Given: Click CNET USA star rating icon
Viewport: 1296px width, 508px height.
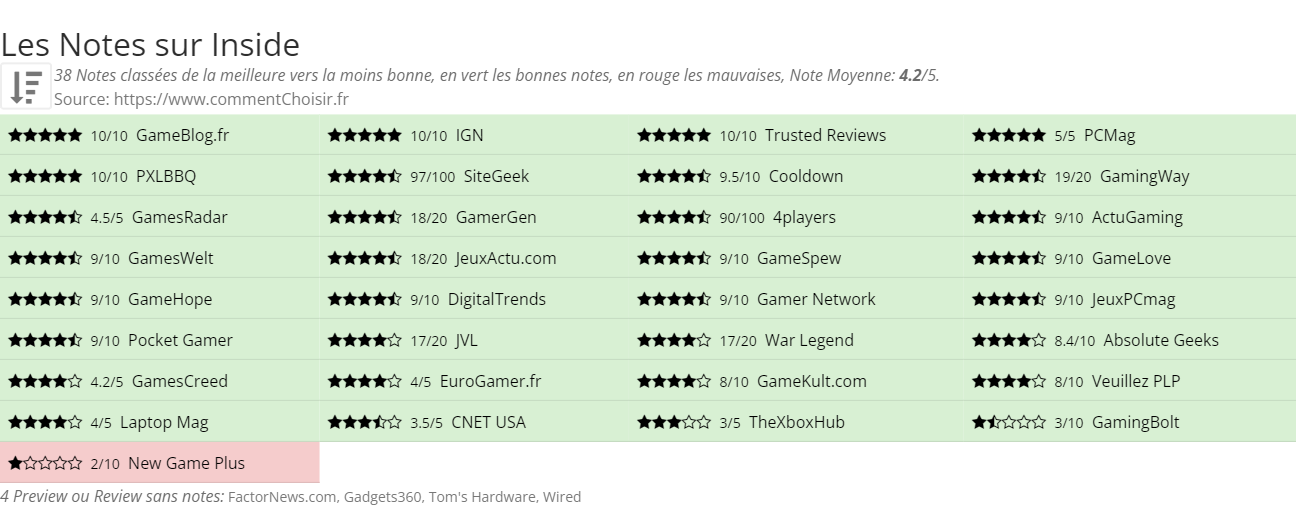Looking at the screenshot, I should [365, 422].
